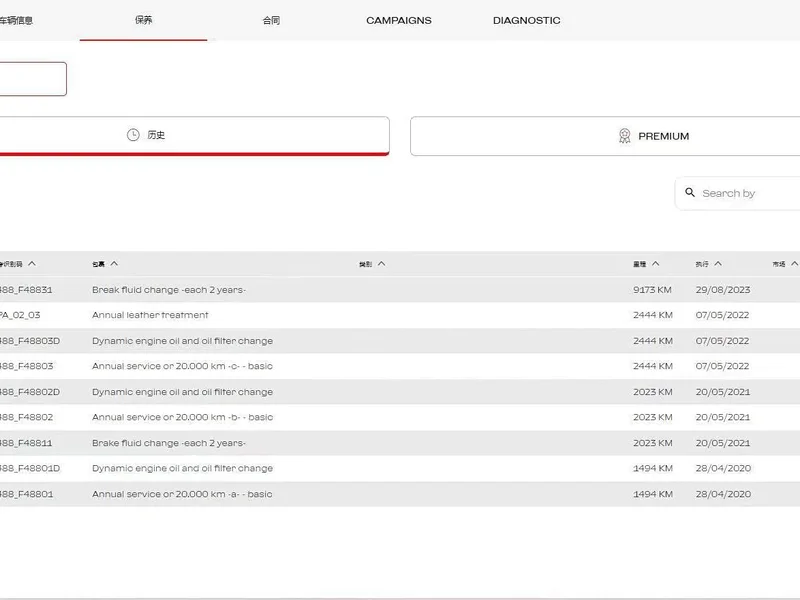Viewport: 800px width, 600px height.
Task: Toggle sort arrow on category column
Action: point(382,264)
